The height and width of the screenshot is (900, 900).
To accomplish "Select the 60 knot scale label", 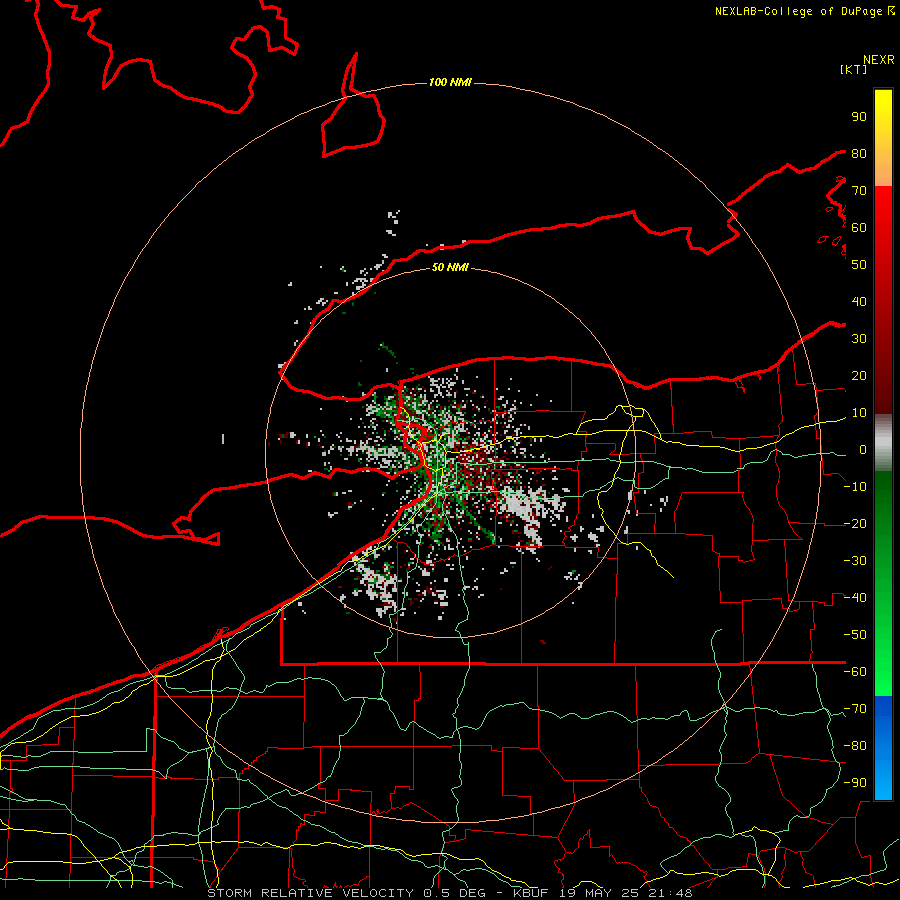I will pos(859,228).
